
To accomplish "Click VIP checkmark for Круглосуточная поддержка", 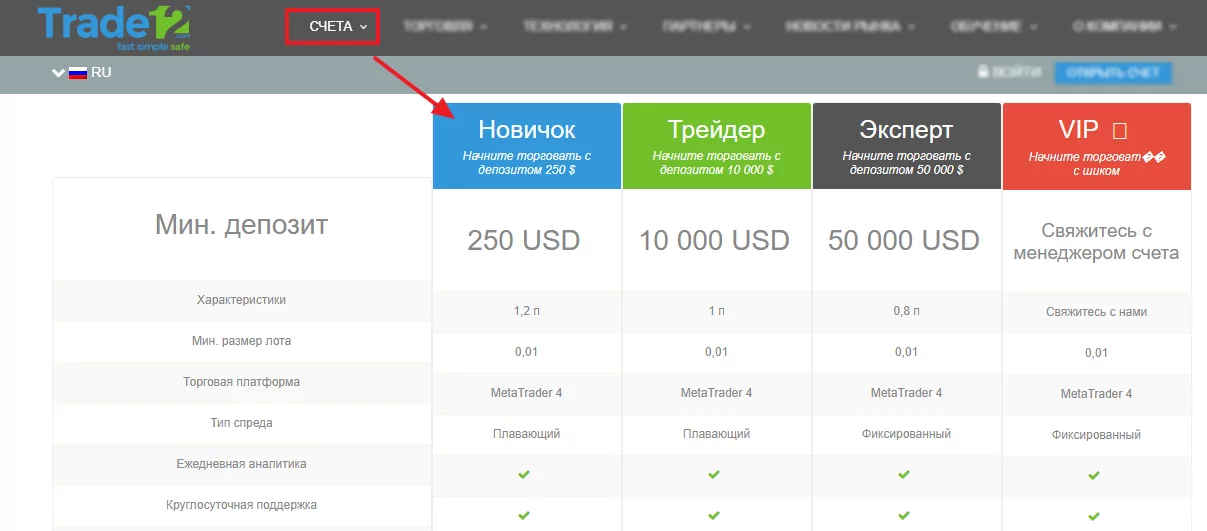I will click(x=1094, y=516).
